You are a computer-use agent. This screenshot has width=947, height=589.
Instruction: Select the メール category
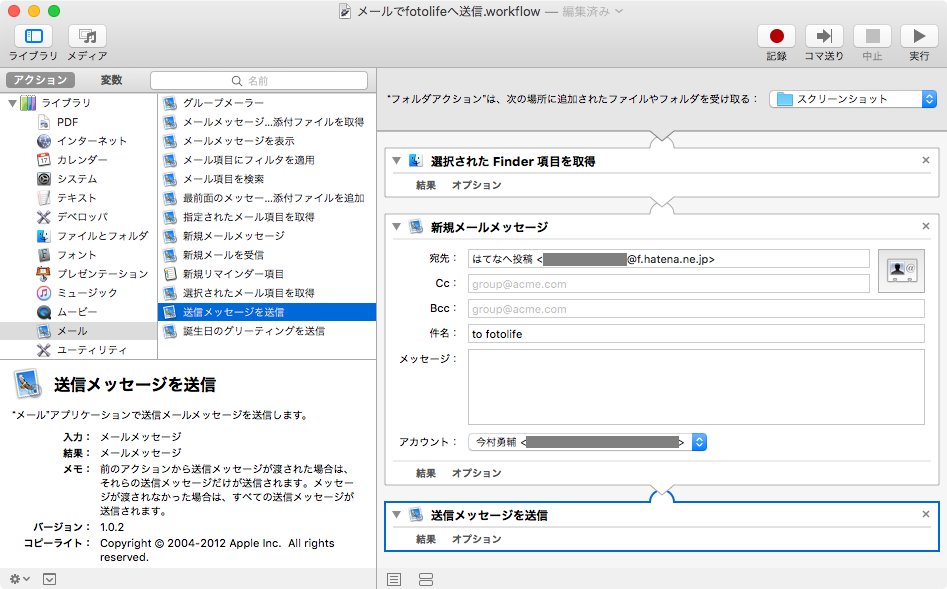pyautogui.click(x=79, y=331)
